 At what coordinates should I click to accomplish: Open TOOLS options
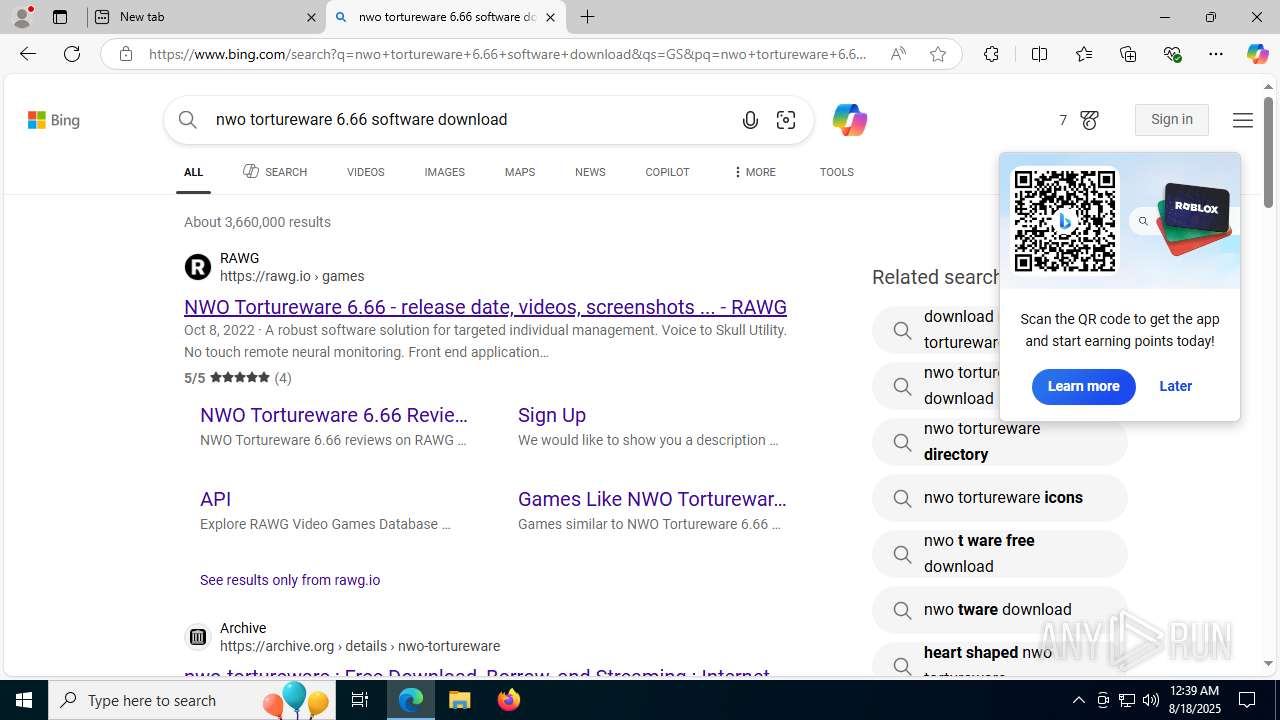[836, 172]
